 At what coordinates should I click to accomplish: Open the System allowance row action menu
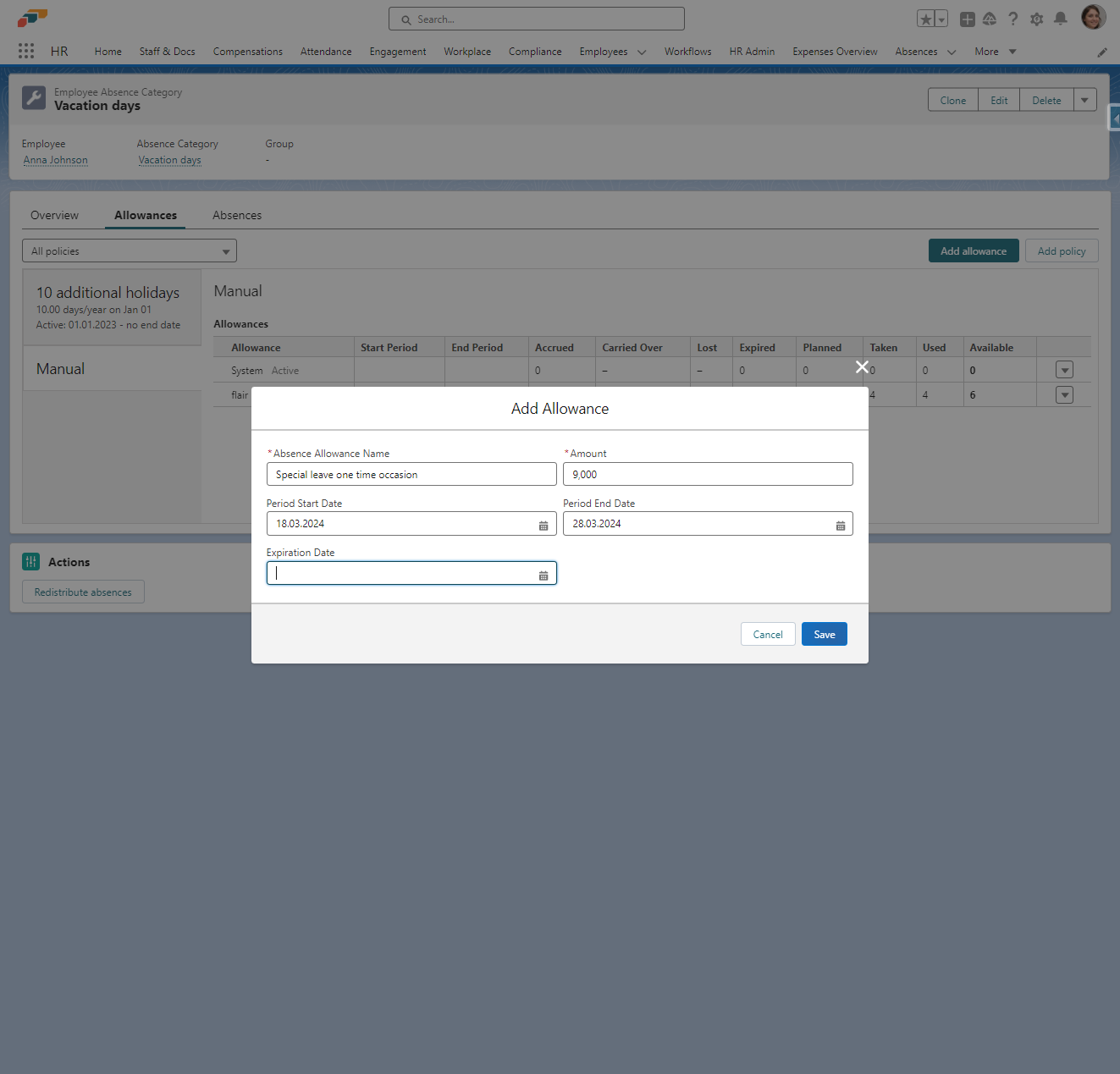(1064, 370)
